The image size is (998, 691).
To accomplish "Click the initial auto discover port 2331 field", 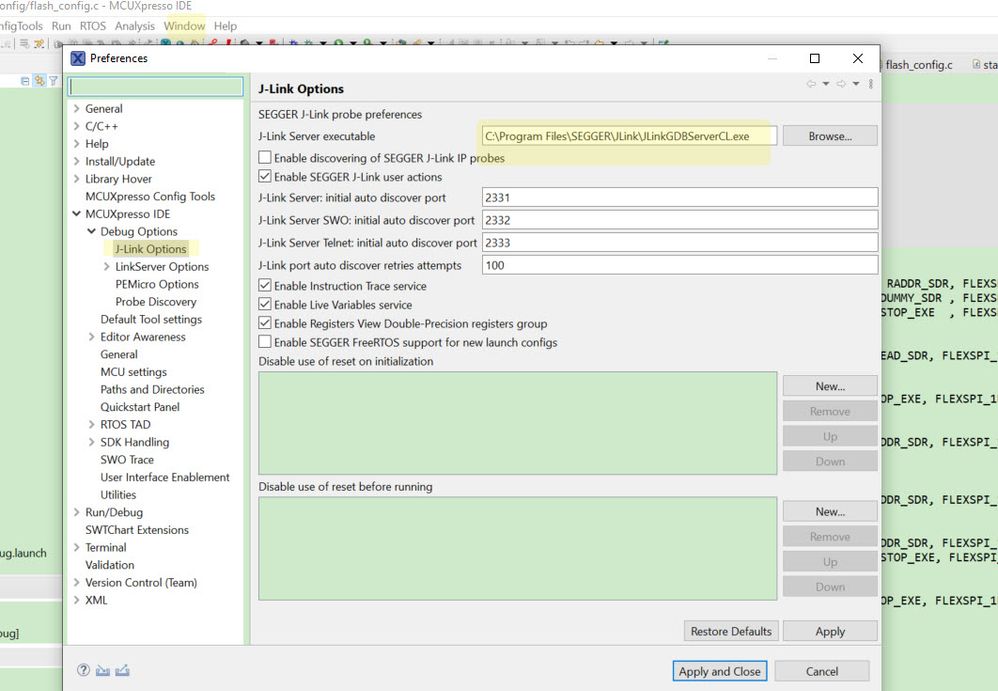I will click(x=680, y=197).
